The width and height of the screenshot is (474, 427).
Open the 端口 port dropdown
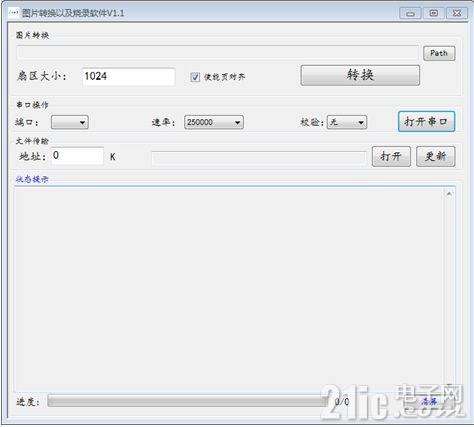coord(70,122)
